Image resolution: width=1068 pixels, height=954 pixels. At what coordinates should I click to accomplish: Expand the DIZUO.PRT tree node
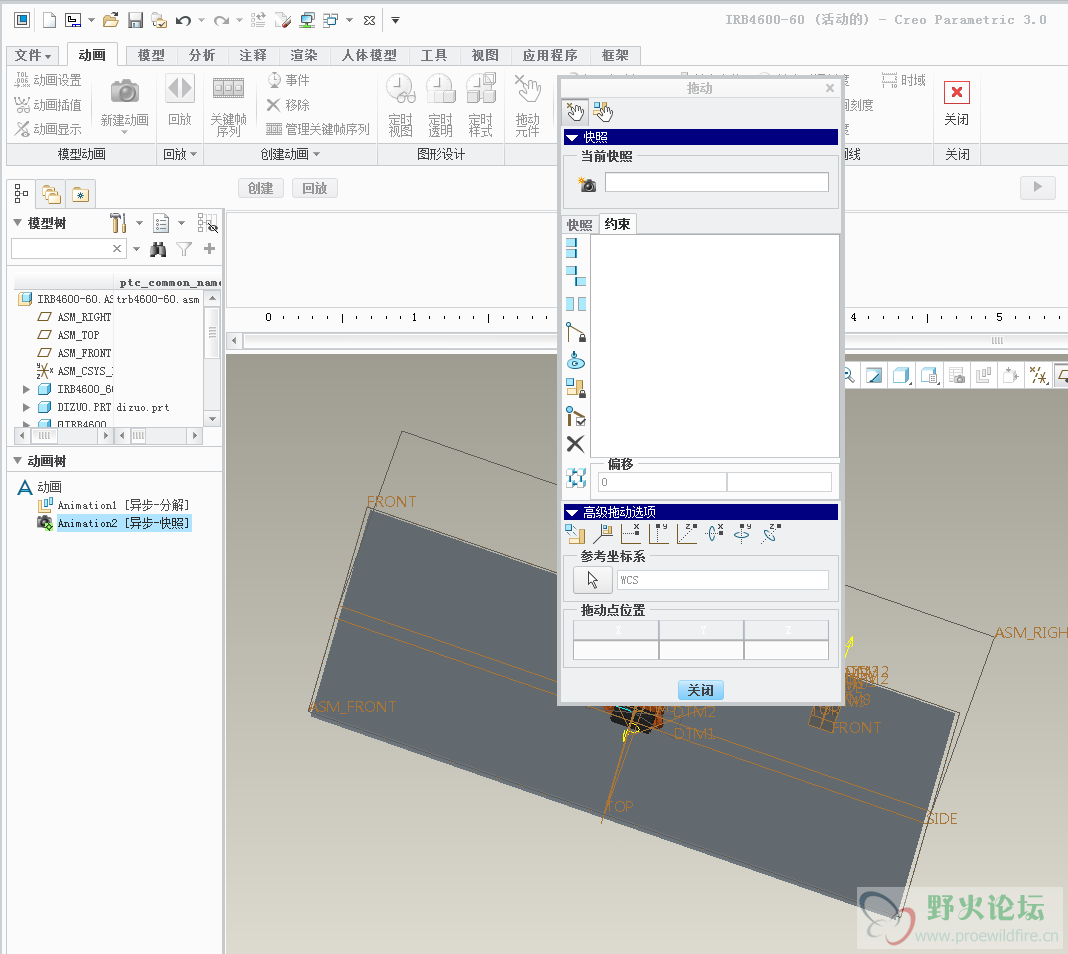click(26, 407)
